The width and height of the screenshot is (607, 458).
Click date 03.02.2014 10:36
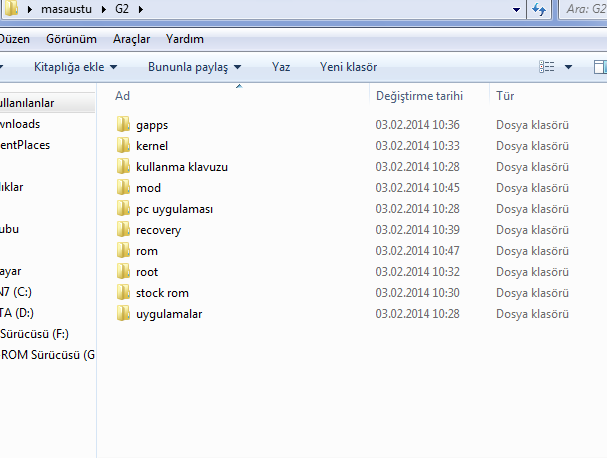[x=417, y=125]
